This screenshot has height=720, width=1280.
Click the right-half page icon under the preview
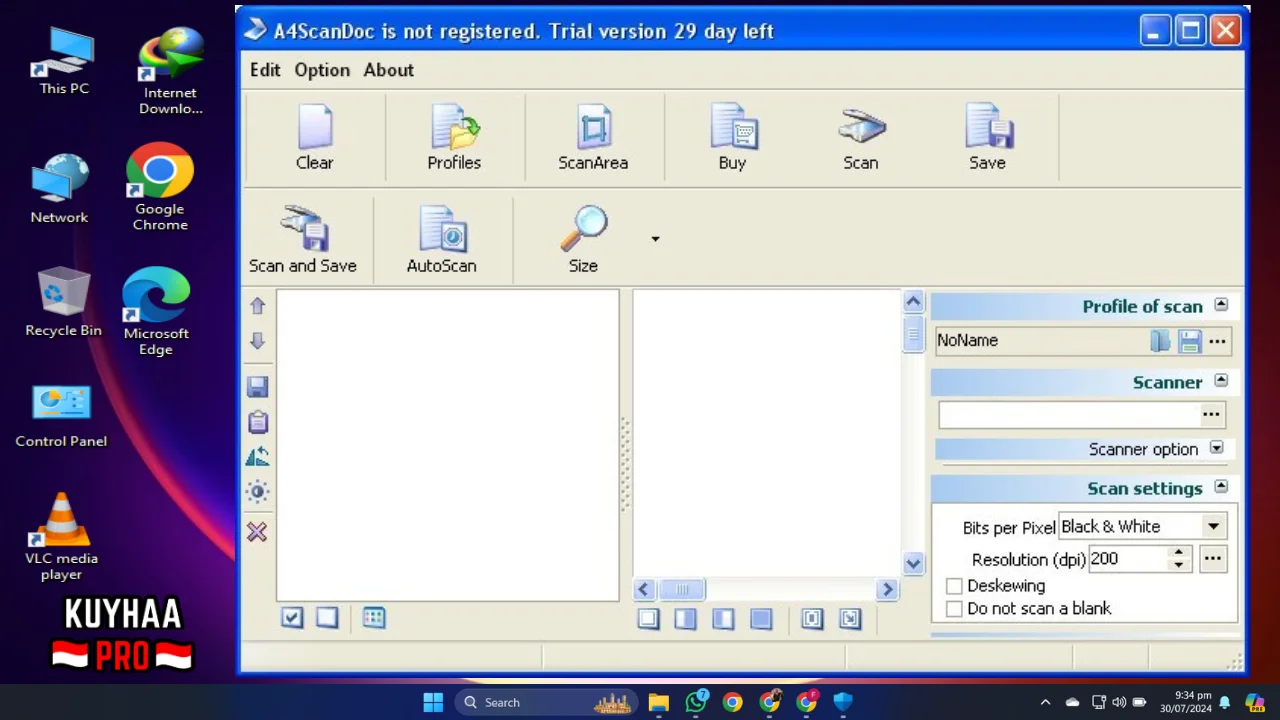(x=723, y=619)
